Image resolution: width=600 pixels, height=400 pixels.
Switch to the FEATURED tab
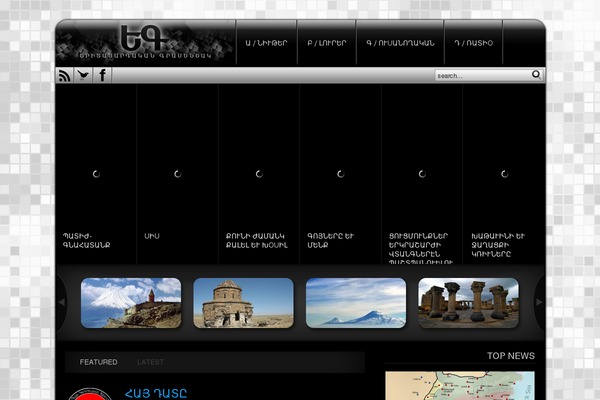(x=98, y=362)
